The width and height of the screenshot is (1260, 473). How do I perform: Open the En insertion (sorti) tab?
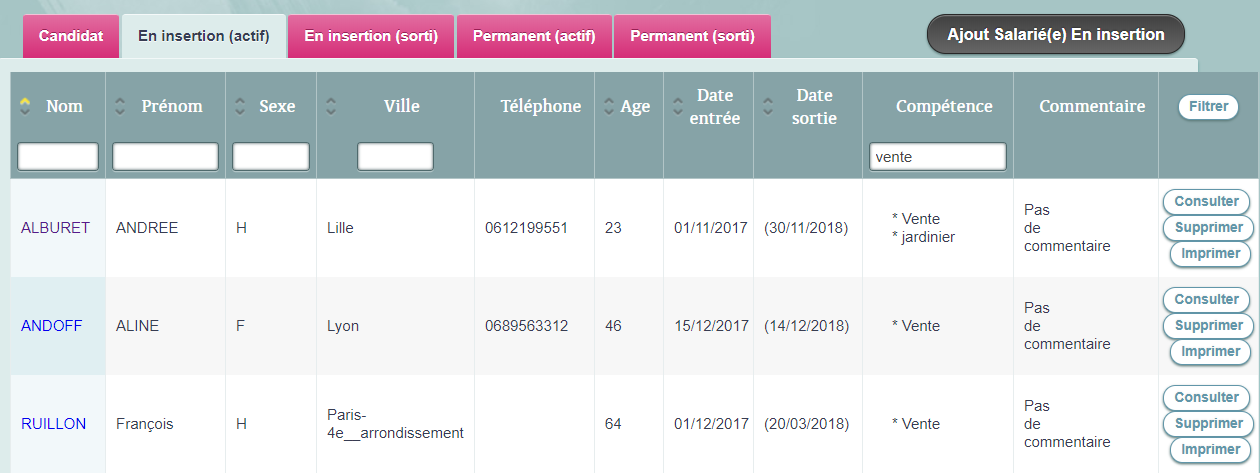(x=371, y=37)
